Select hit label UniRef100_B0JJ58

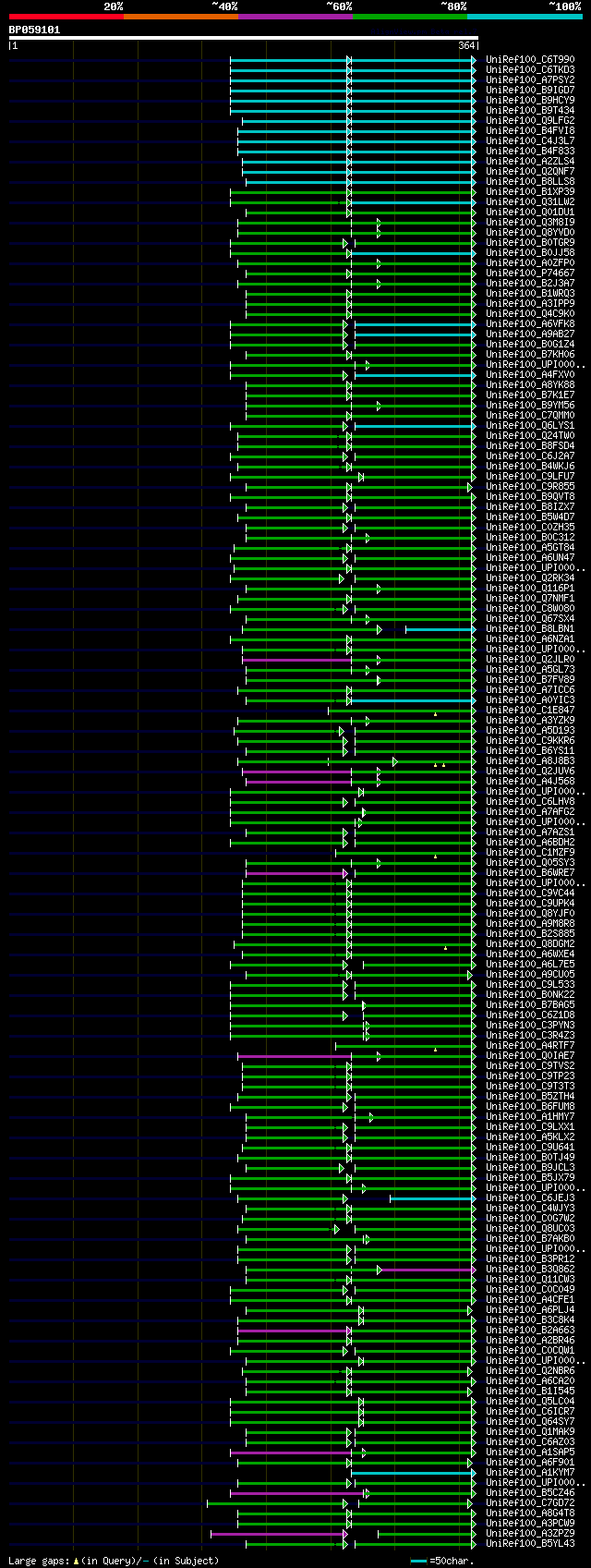click(530, 252)
